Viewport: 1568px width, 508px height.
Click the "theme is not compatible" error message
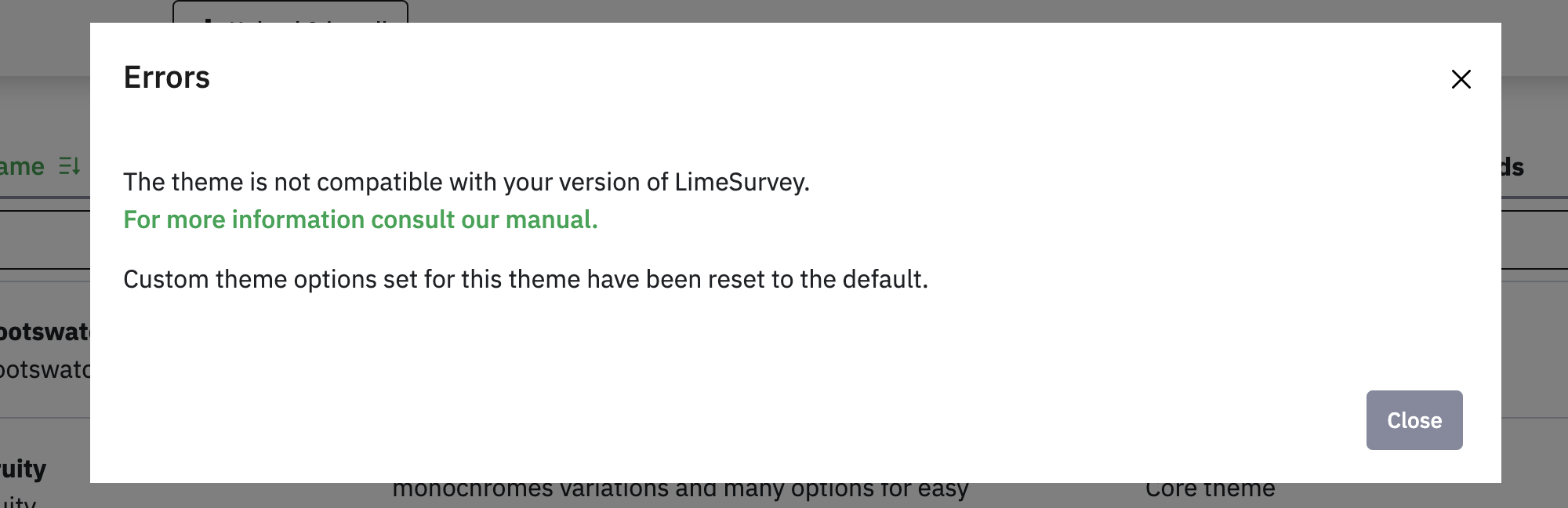click(466, 183)
